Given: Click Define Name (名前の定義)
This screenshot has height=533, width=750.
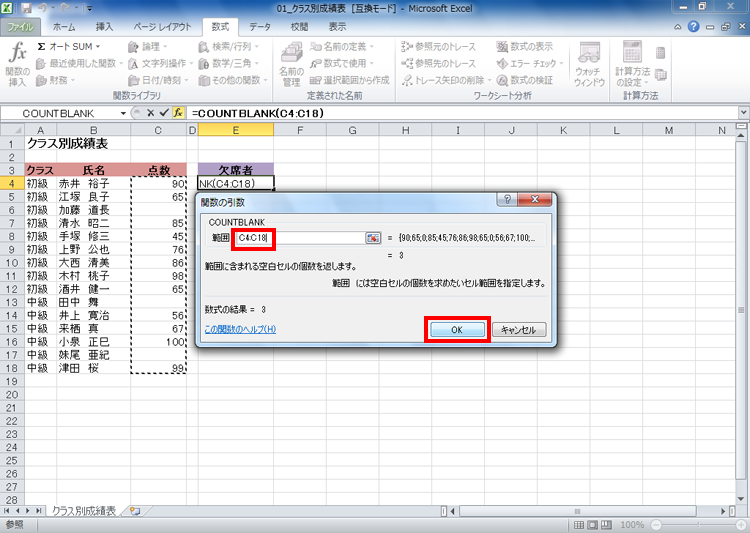Looking at the screenshot, I should coord(342,46).
